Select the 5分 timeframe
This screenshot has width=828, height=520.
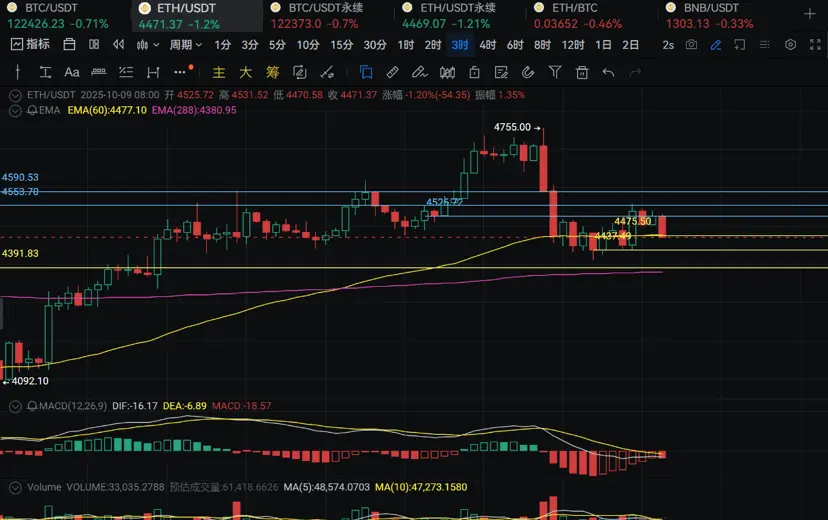pyautogui.click(x=277, y=45)
